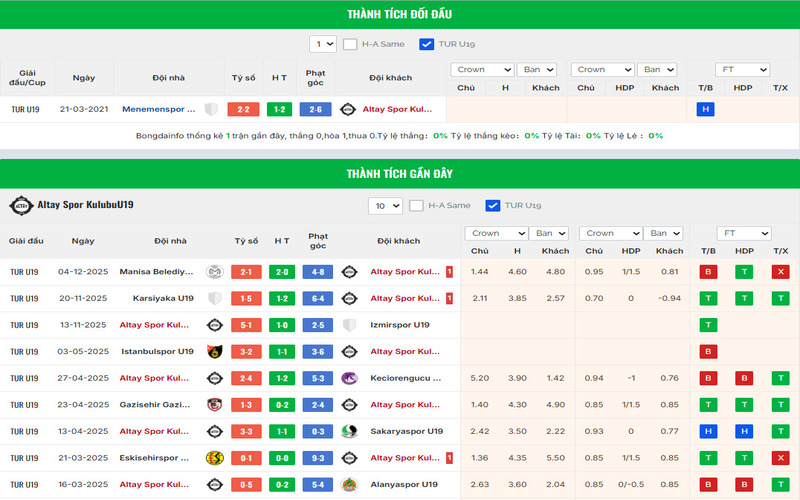Open the match count dropdown showing 10
This screenshot has width=800, height=500.
385,206
